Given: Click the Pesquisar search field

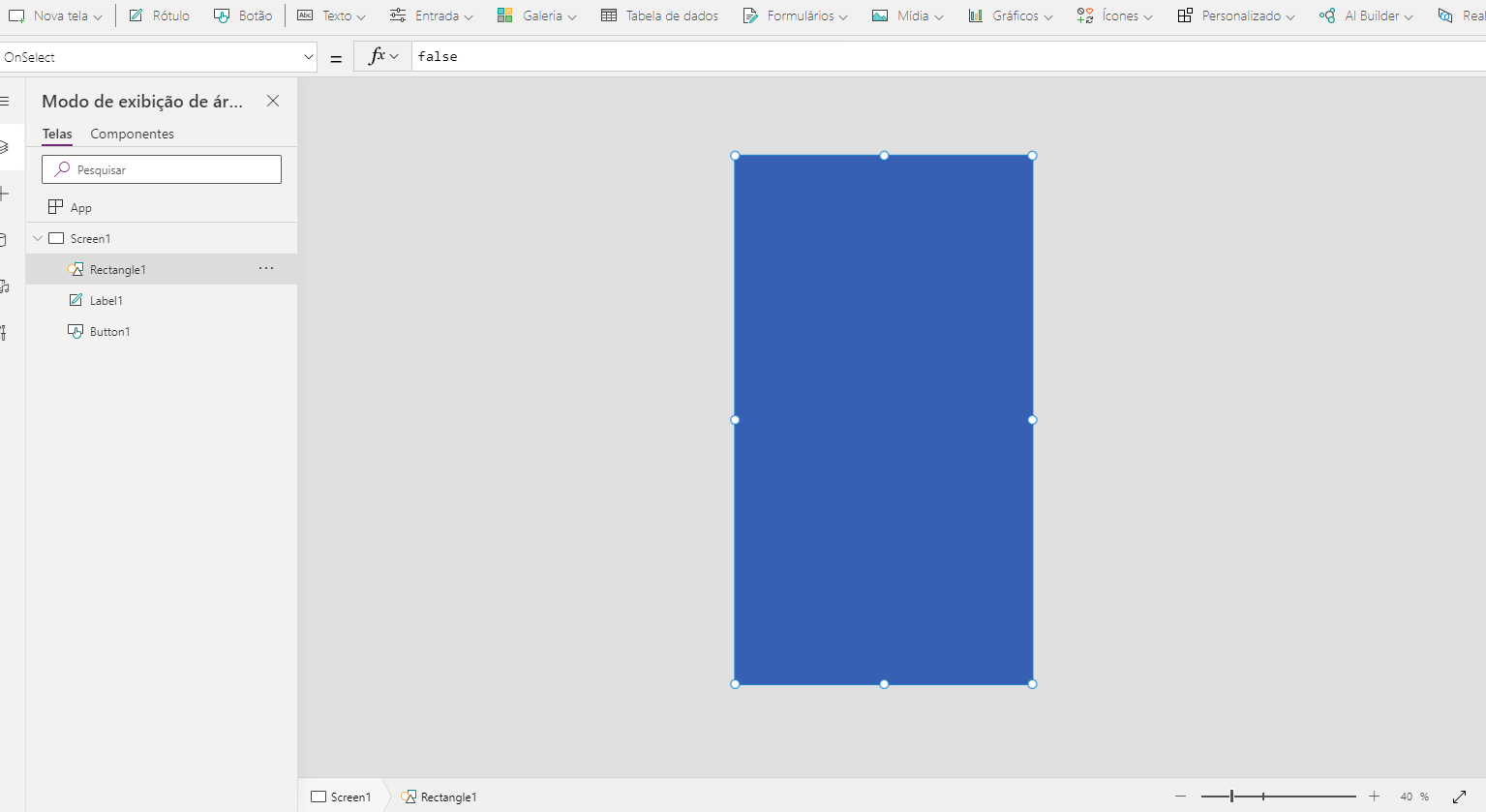Looking at the screenshot, I should (162, 169).
